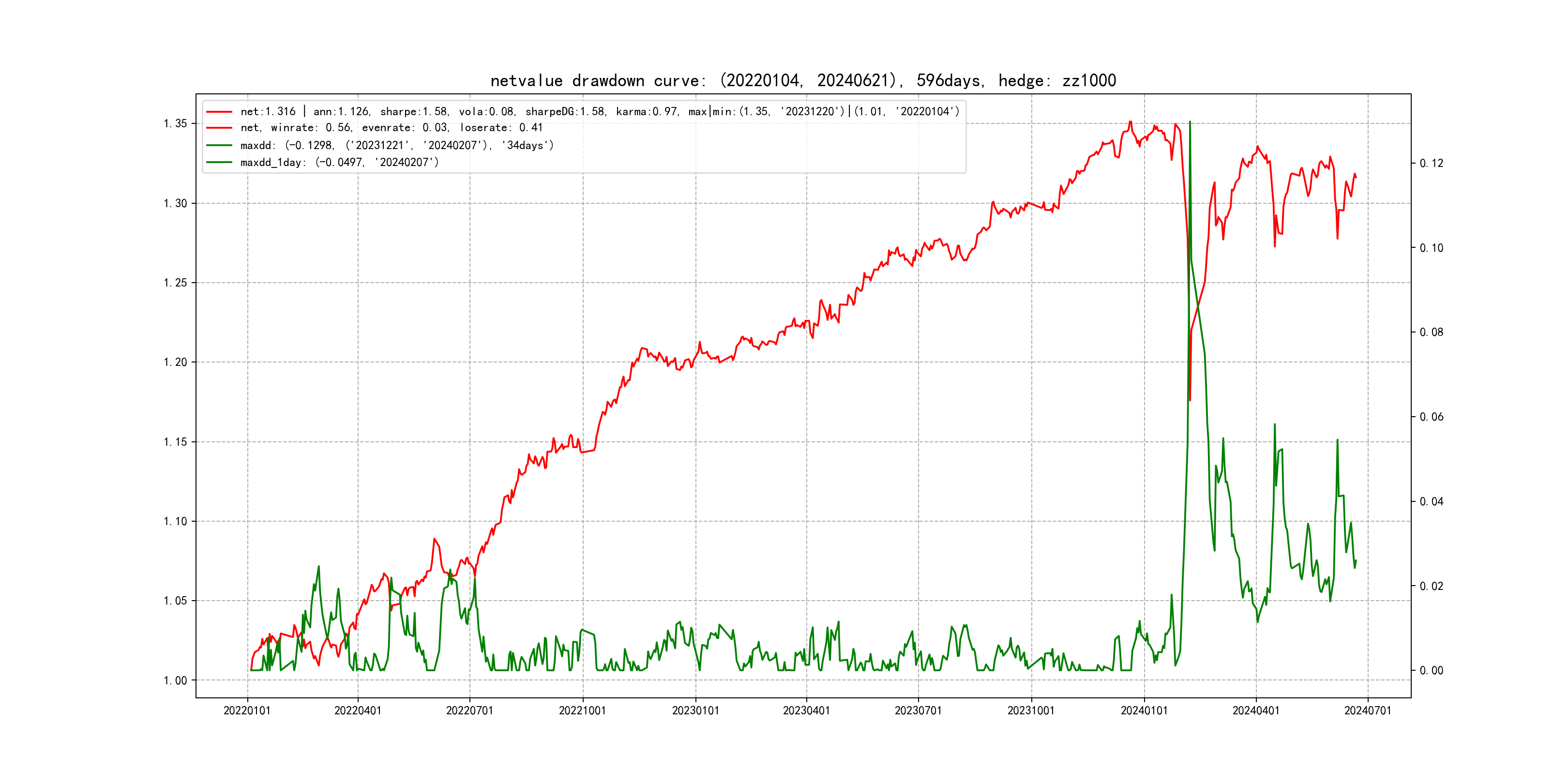Click the 1.20 left axis label
The width and height of the screenshot is (1568, 784).
click(175, 362)
